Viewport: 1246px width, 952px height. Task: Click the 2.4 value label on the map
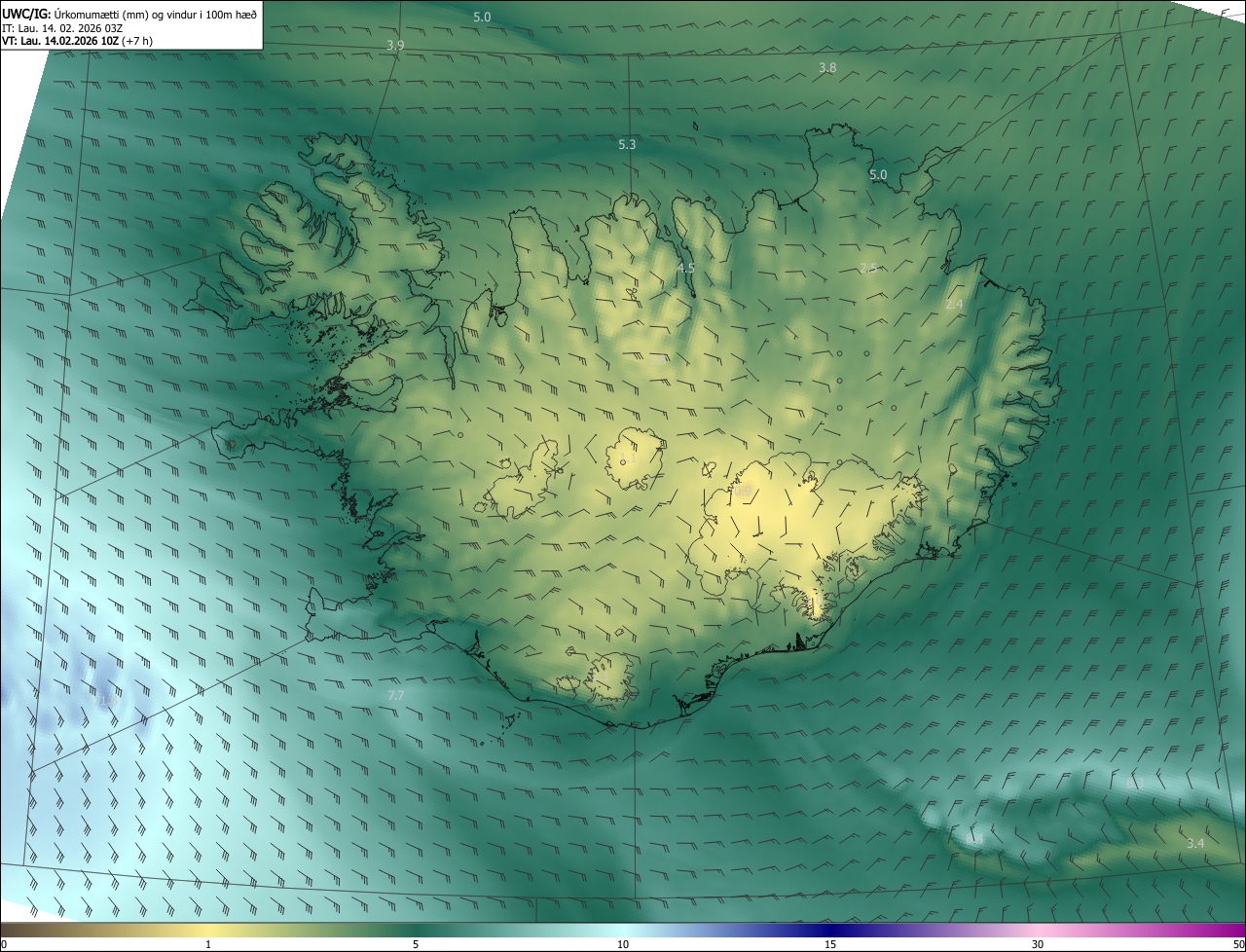(x=954, y=305)
